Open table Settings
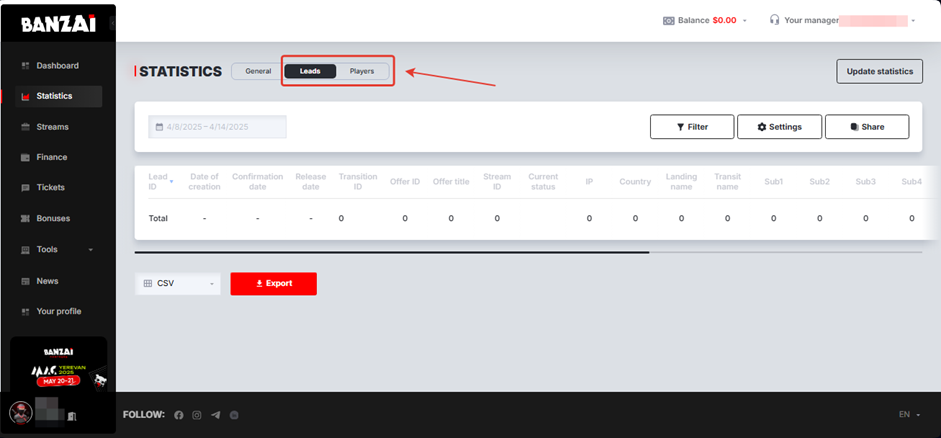The width and height of the screenshot is (941, 438). pos(780,127)
